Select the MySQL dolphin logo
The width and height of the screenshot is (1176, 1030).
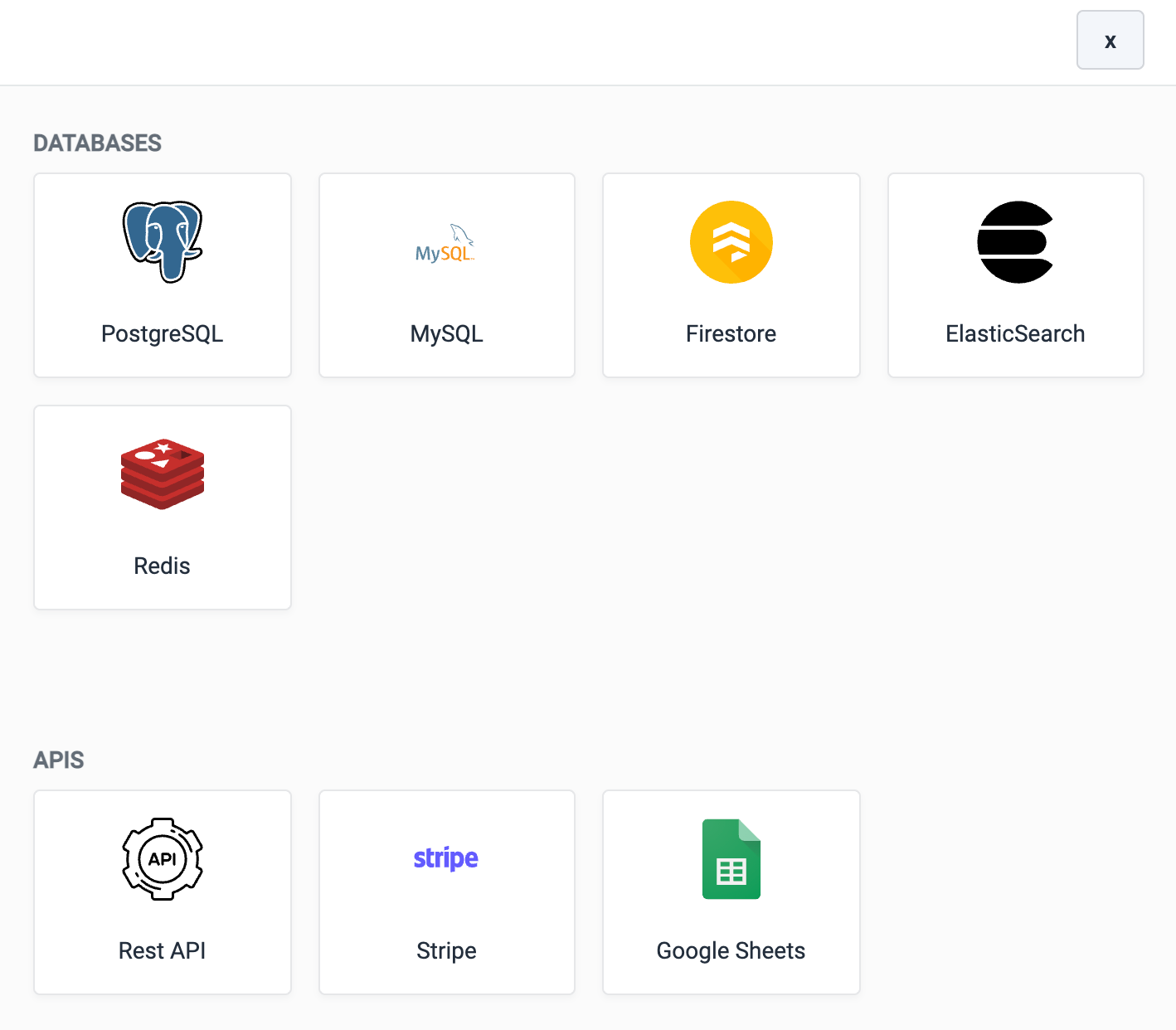(445, 244)
